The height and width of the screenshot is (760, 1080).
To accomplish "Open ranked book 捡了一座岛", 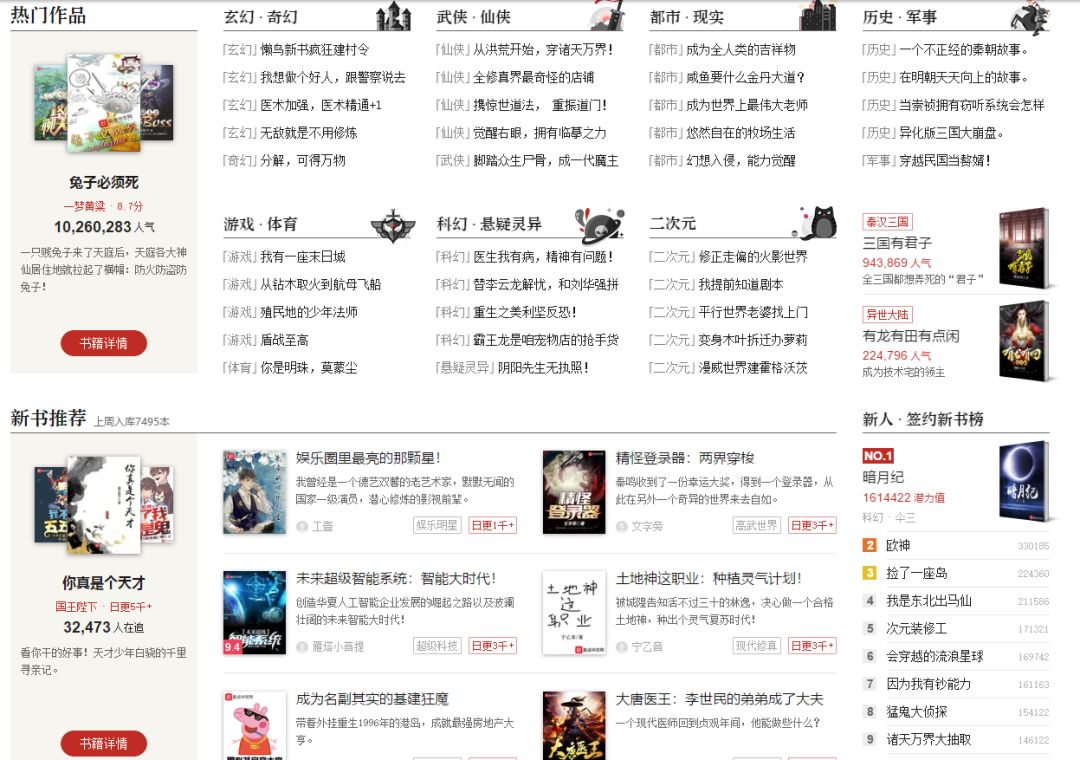I will 917,573.
